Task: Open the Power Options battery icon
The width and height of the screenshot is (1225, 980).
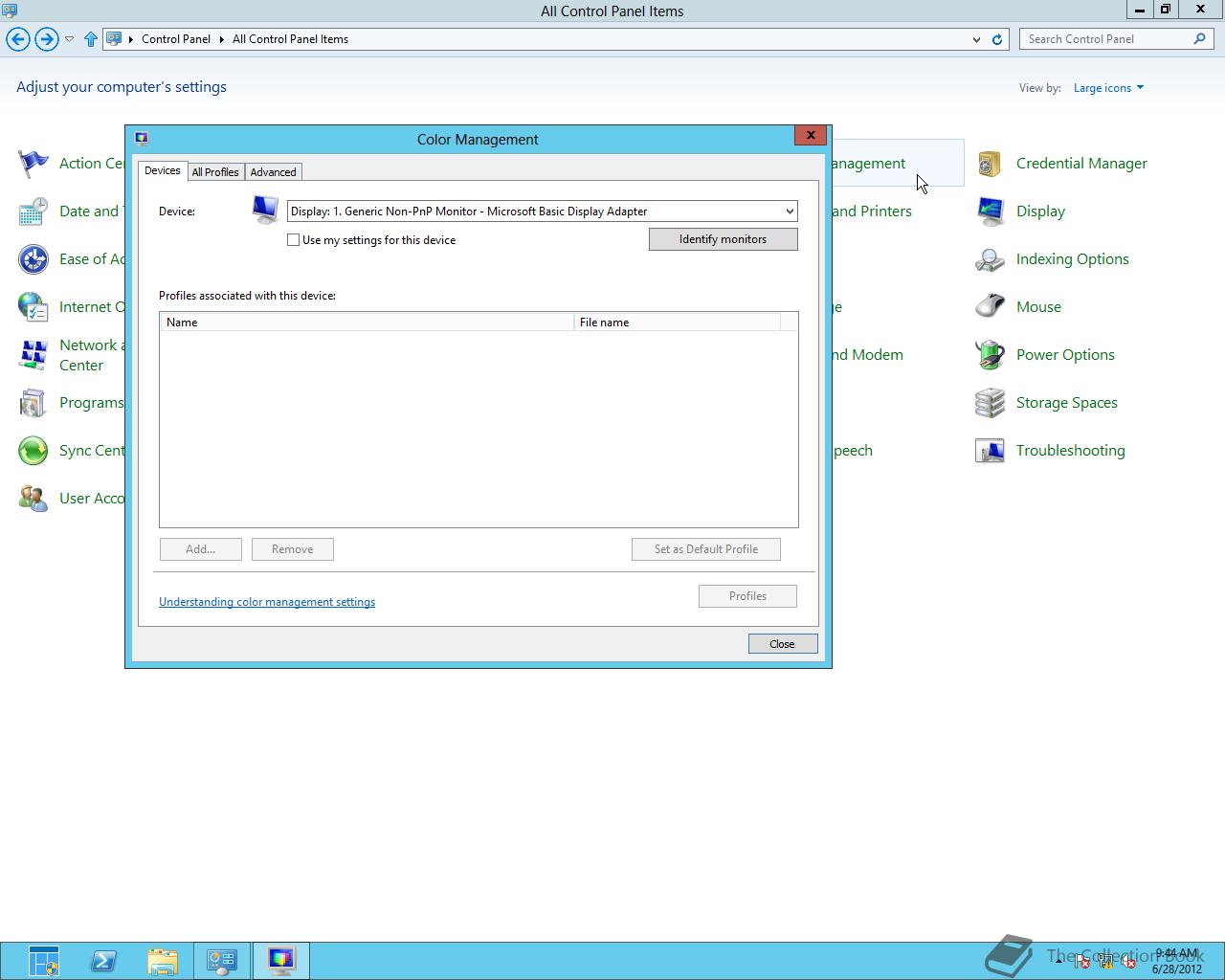Action: click(x=990, y=355)
